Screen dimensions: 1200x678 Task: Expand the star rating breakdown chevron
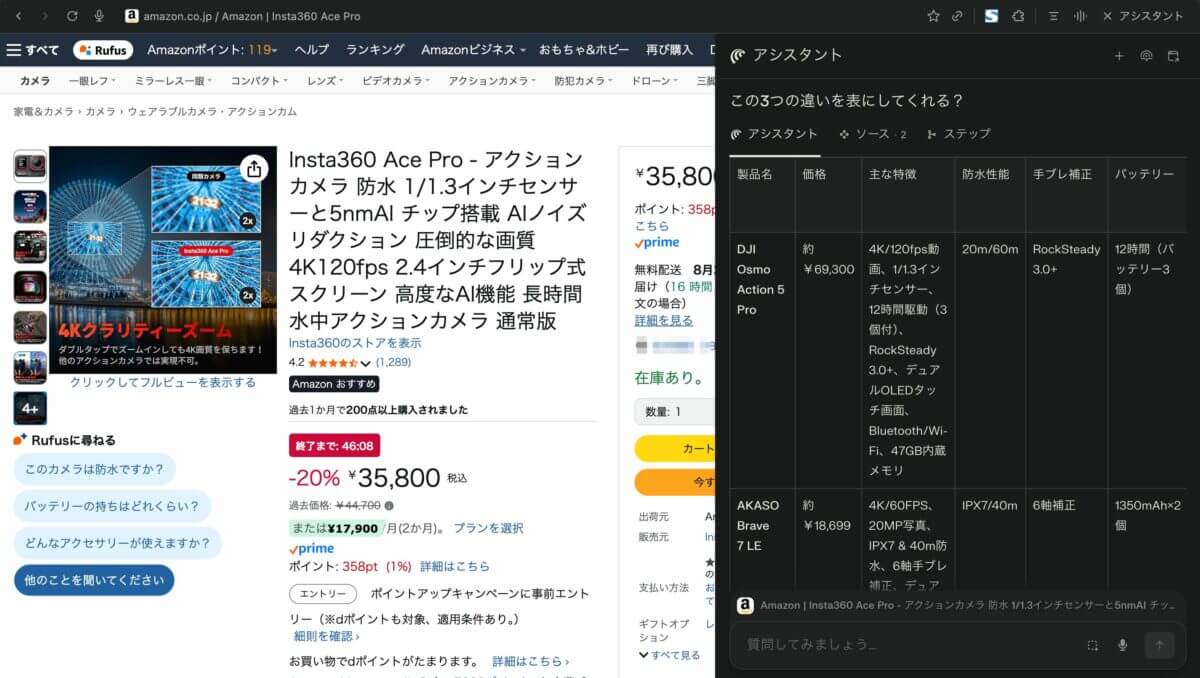365,363
